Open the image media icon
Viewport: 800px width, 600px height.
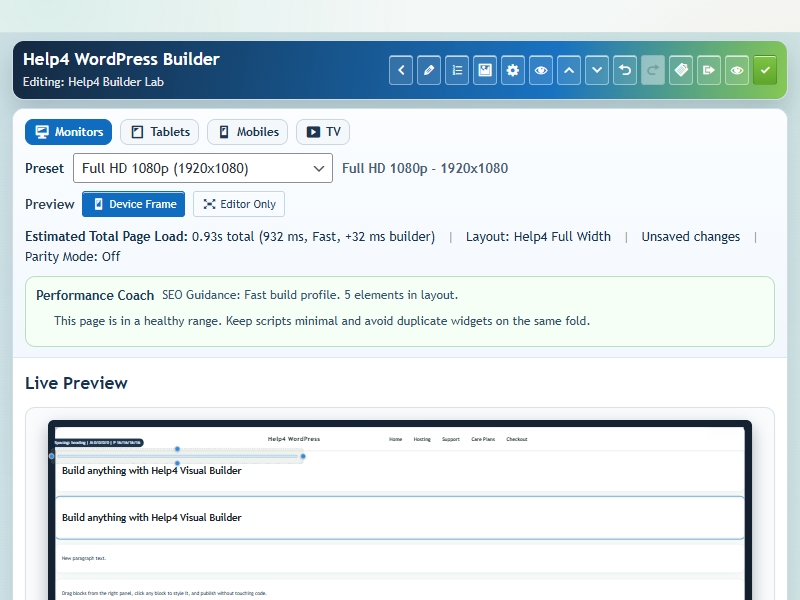click(485, 70)
